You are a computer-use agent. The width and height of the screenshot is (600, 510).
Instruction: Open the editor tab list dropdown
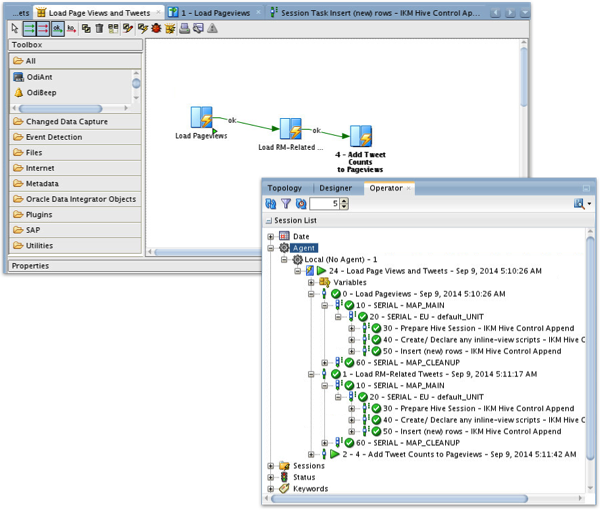coord(525,13)
